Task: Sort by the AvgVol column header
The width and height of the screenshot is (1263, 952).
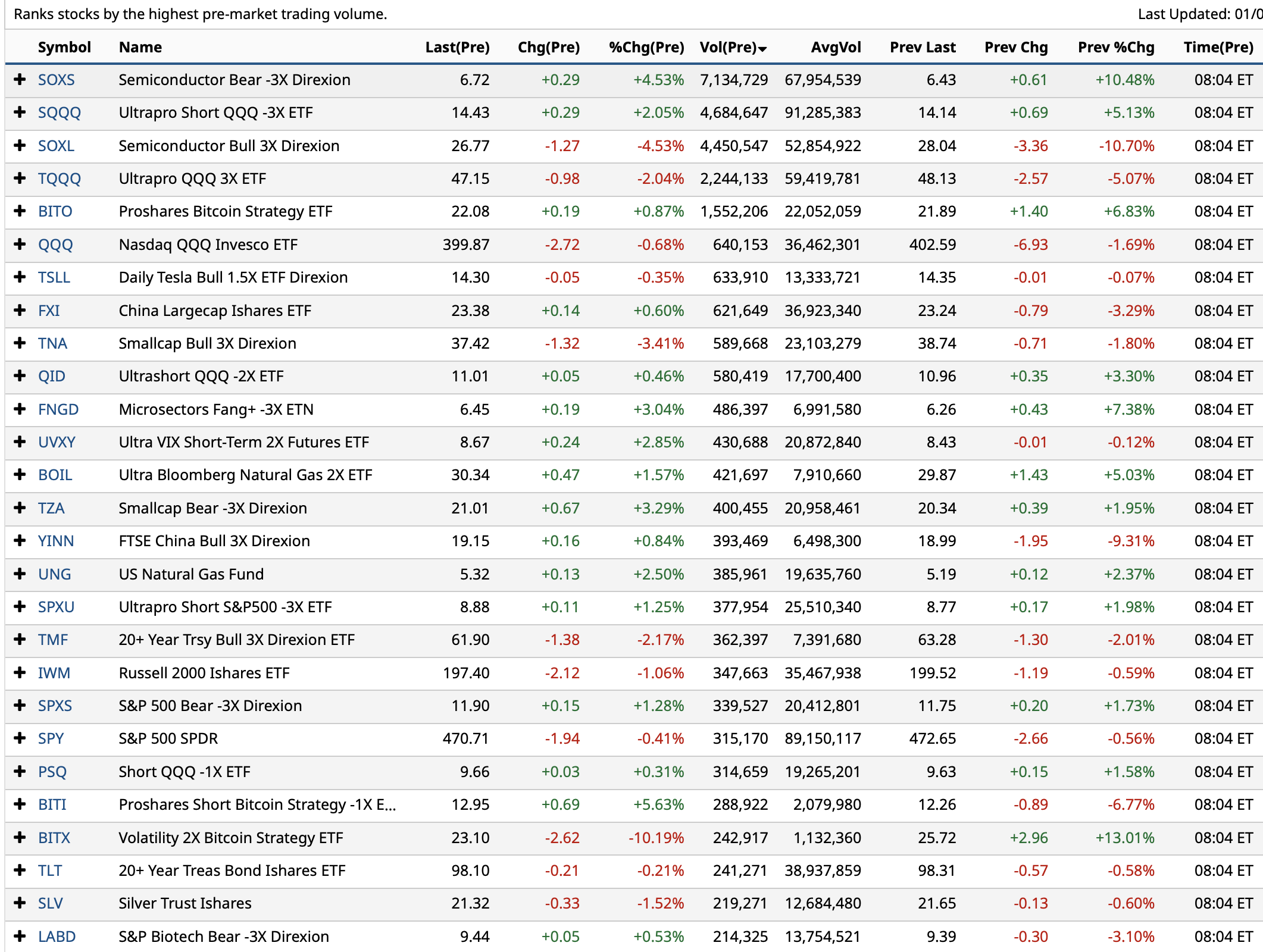Action: click(x=836, y=48)
